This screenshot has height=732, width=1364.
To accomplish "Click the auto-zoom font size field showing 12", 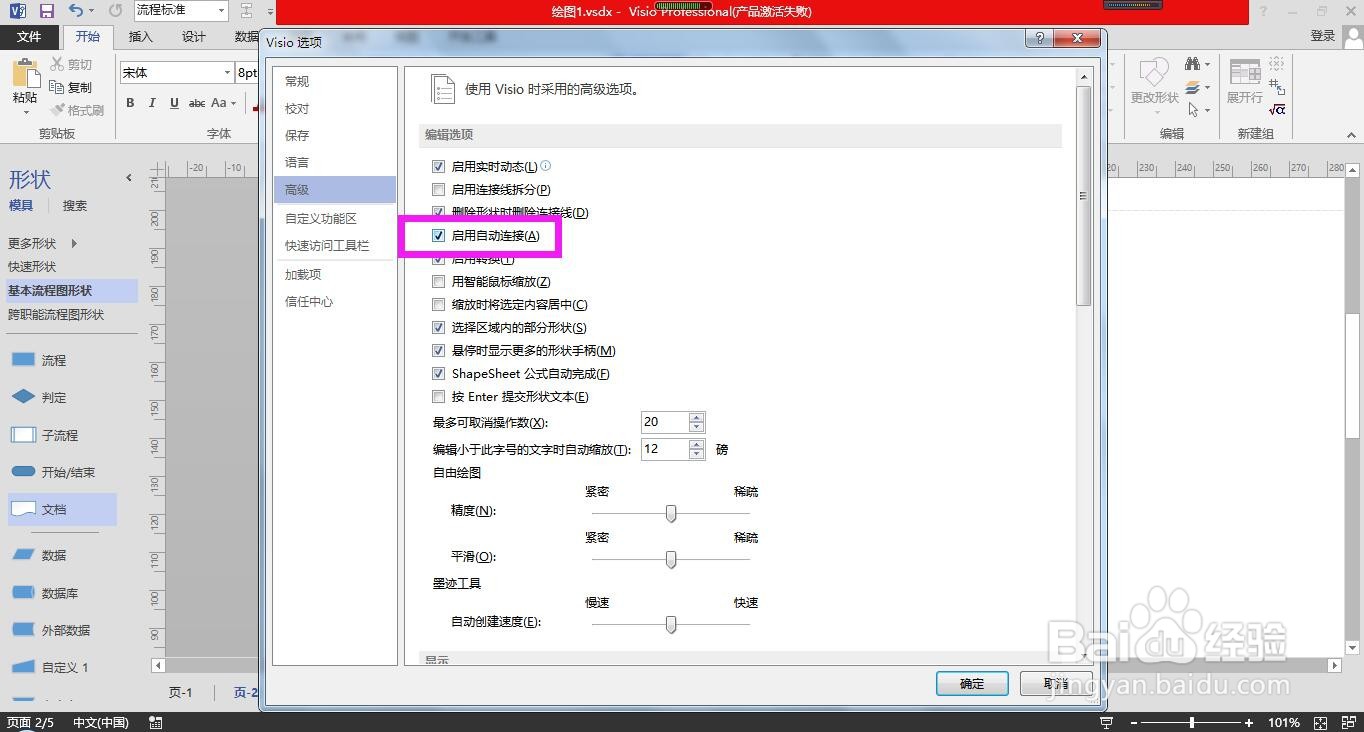I will pos(664,450).
